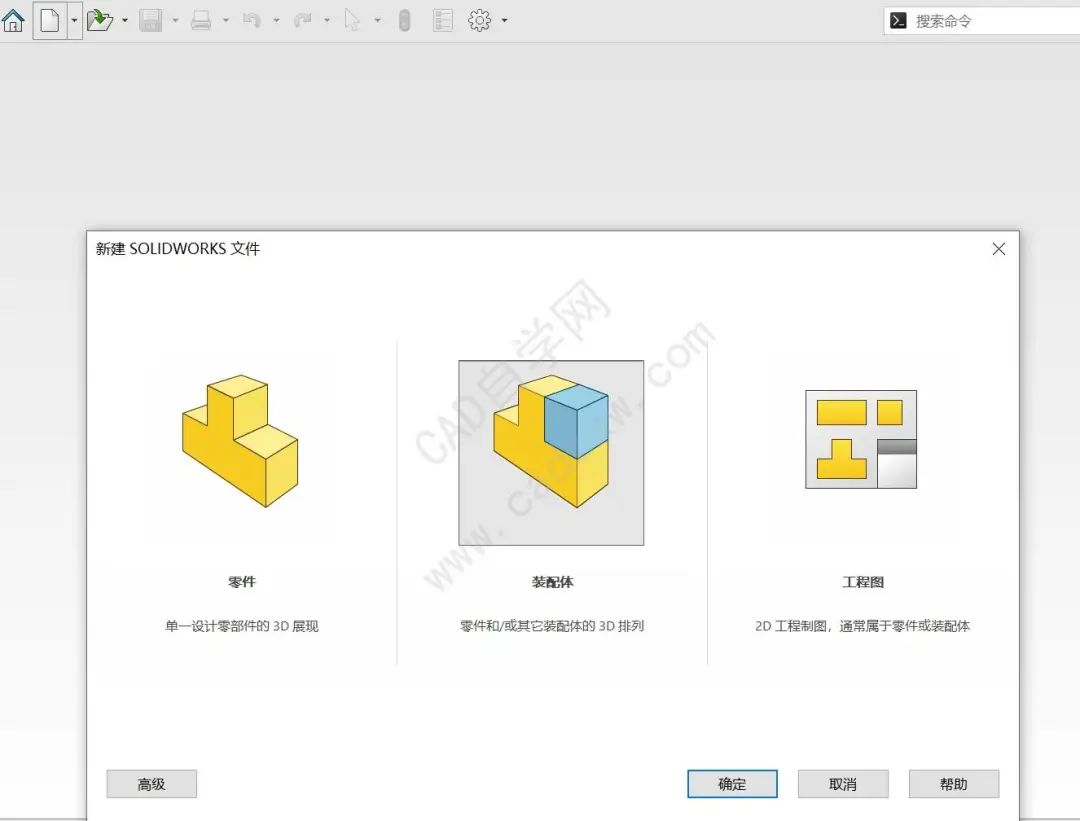Select the 装配体 assembly template image
Image resolution: width=1080 pixels, height=821 pixels.
click(551, 453)
